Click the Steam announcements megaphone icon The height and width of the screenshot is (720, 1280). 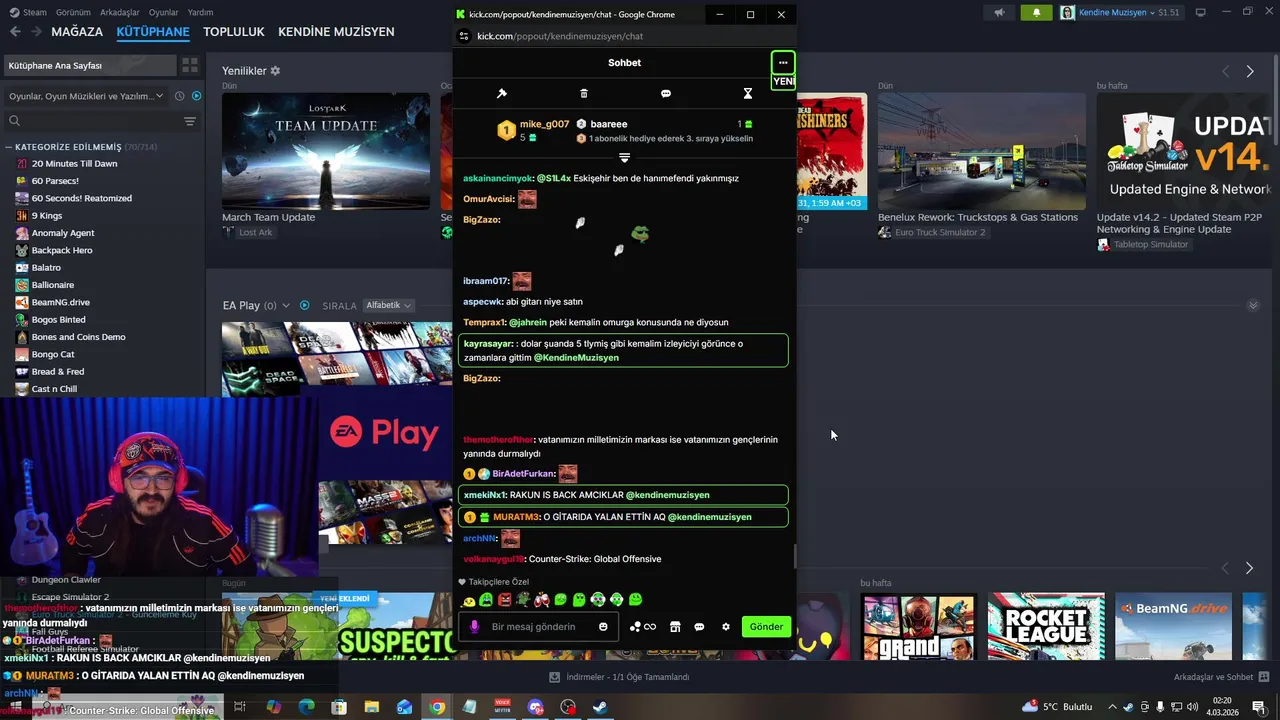click(x=998, y=12)
